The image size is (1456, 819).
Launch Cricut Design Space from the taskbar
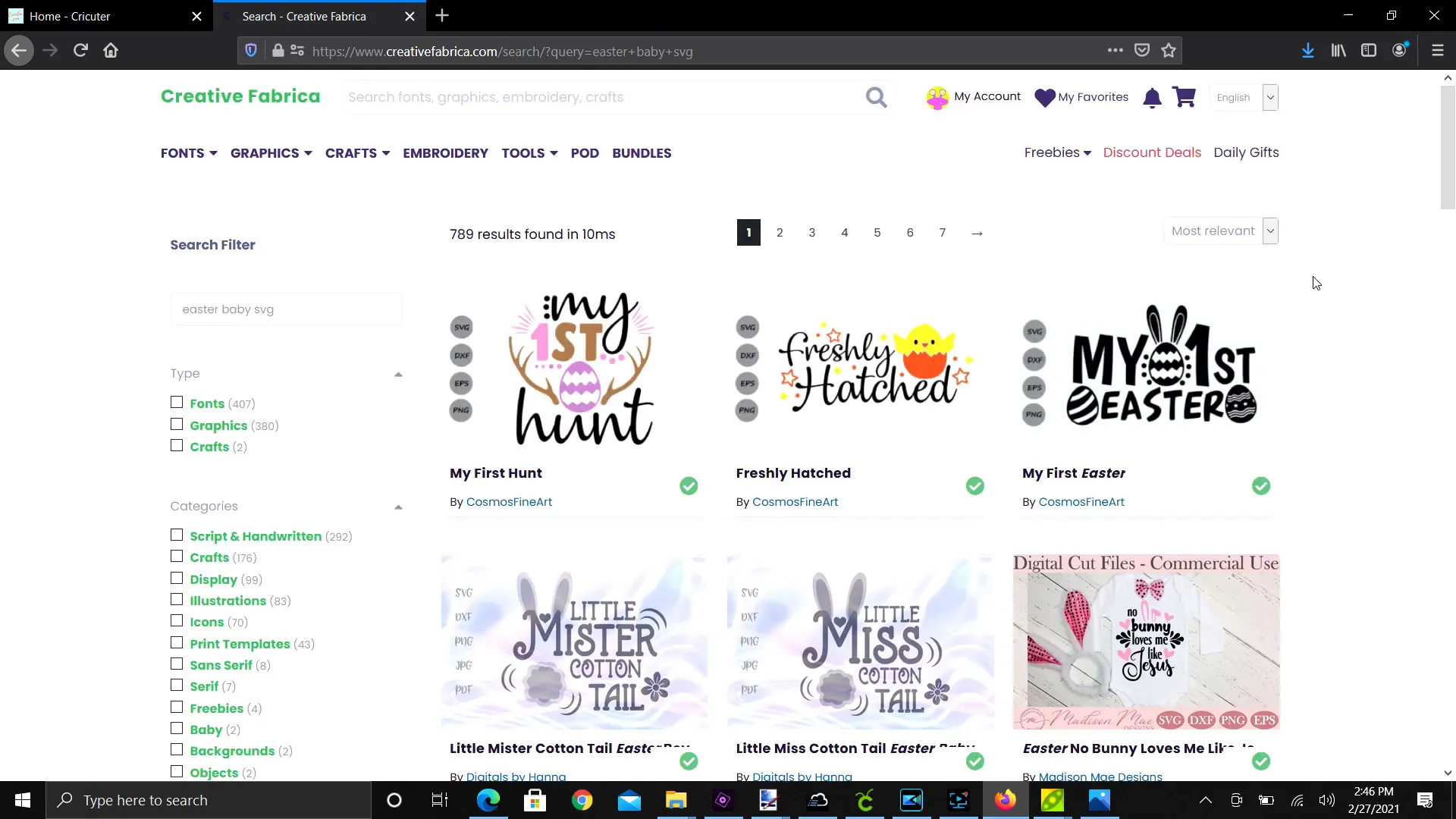tap(865, 800)
